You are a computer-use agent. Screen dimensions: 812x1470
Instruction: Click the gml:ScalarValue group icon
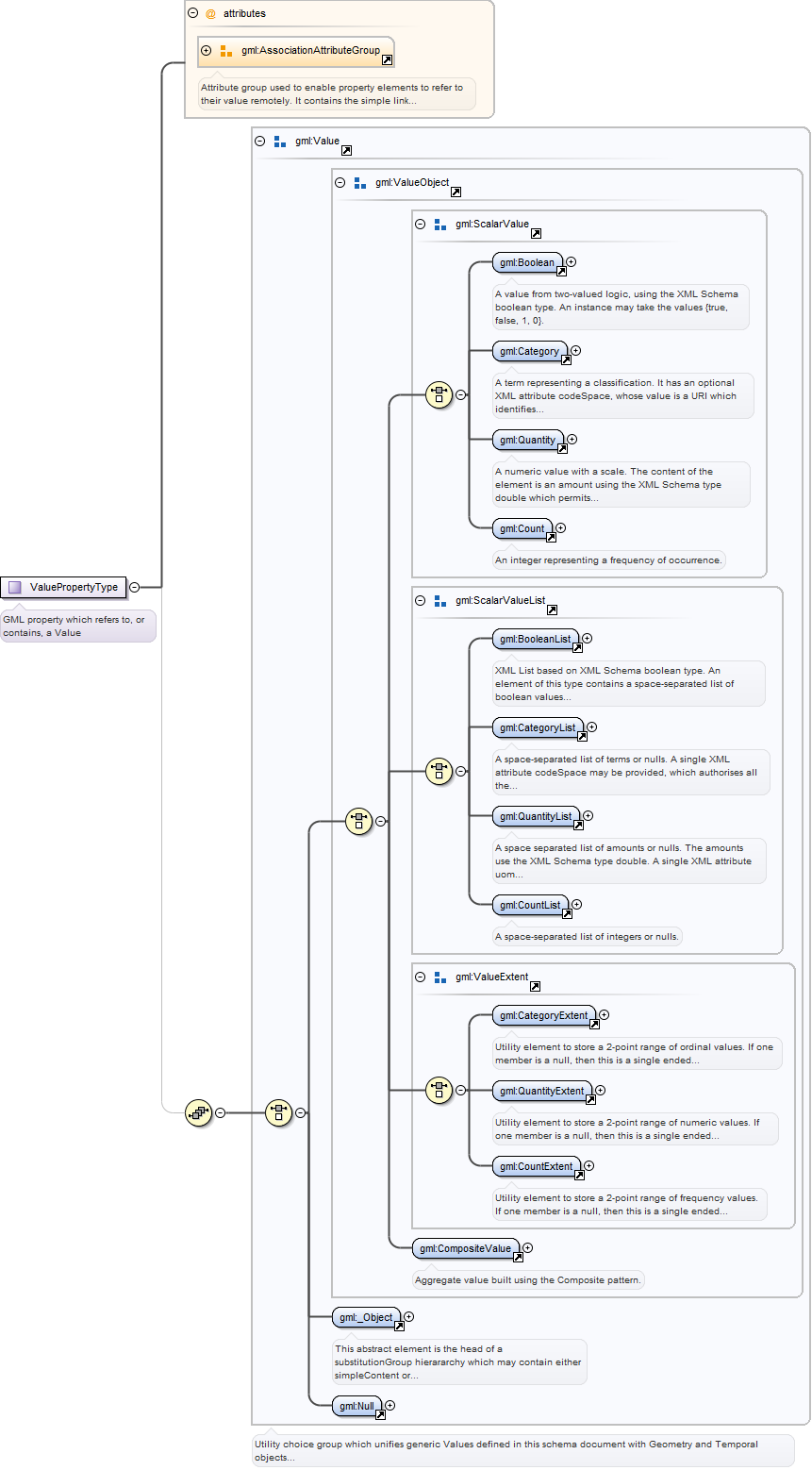439,225
